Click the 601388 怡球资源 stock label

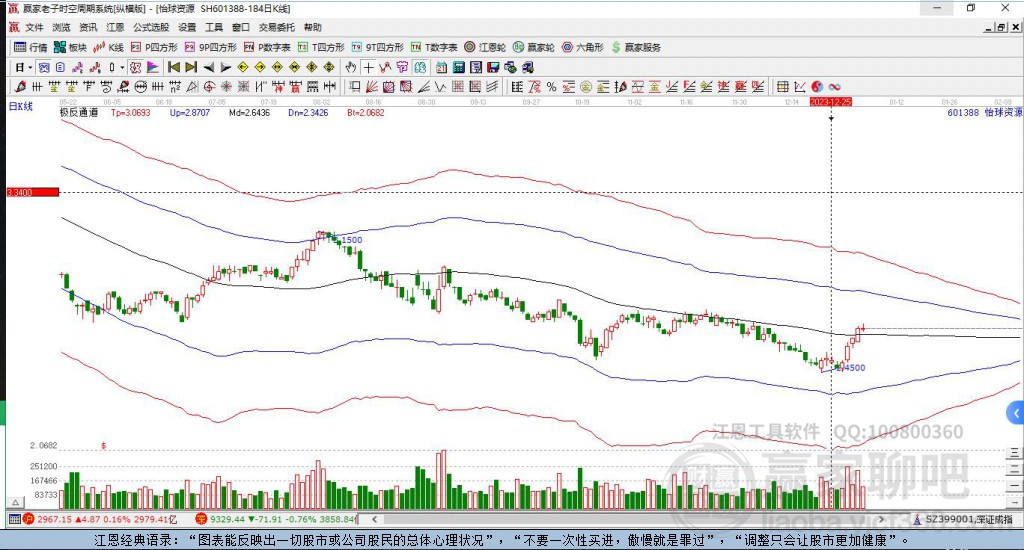click(985, 112)
